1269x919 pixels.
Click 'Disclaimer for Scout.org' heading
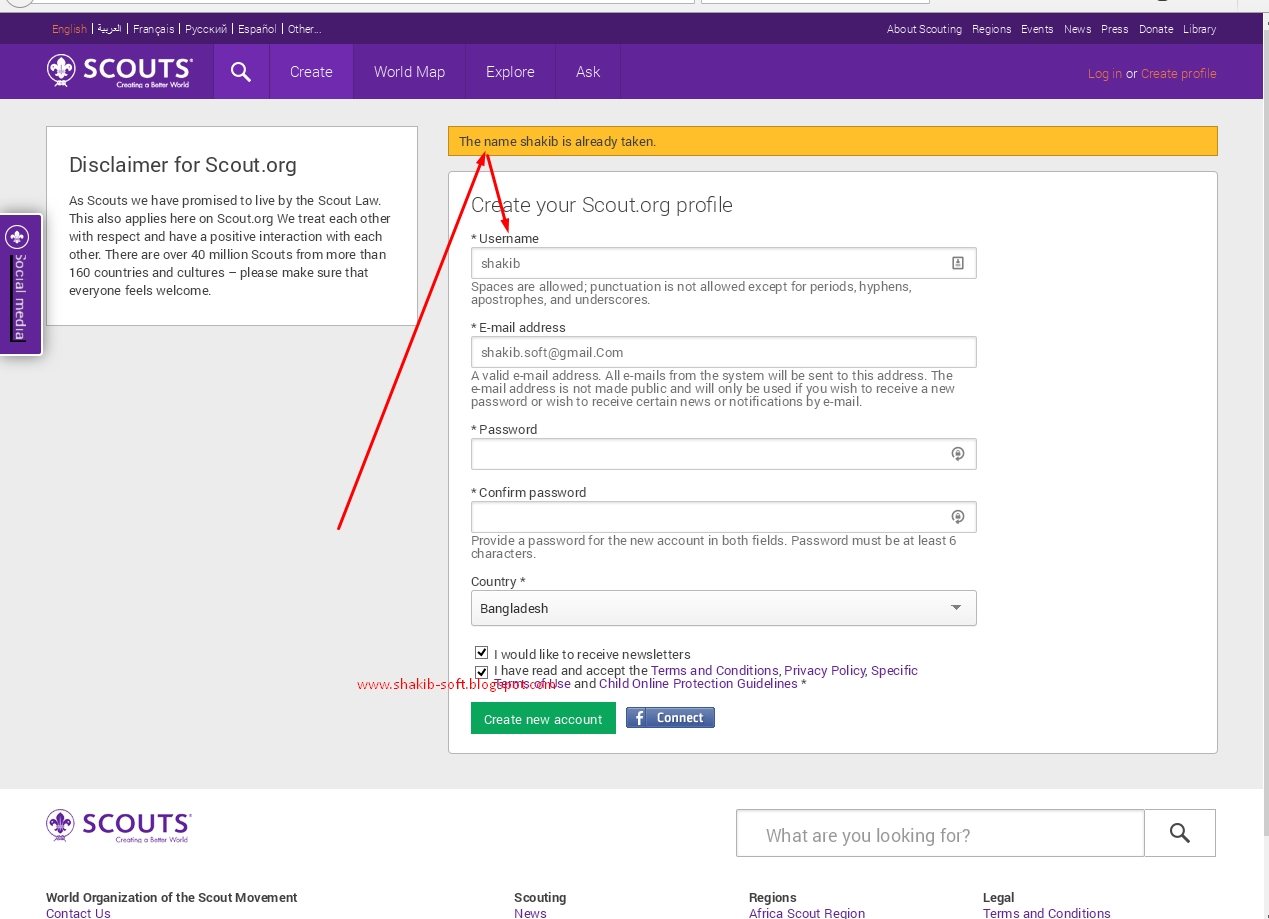tap(183, 165)
